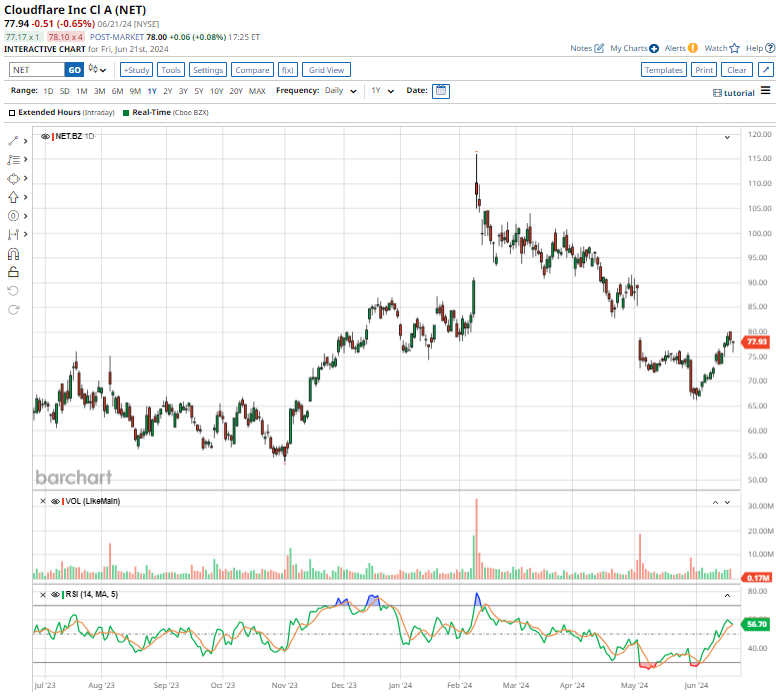Switch the range to 5Y
The image size is (776, 696).
point(199,91)
